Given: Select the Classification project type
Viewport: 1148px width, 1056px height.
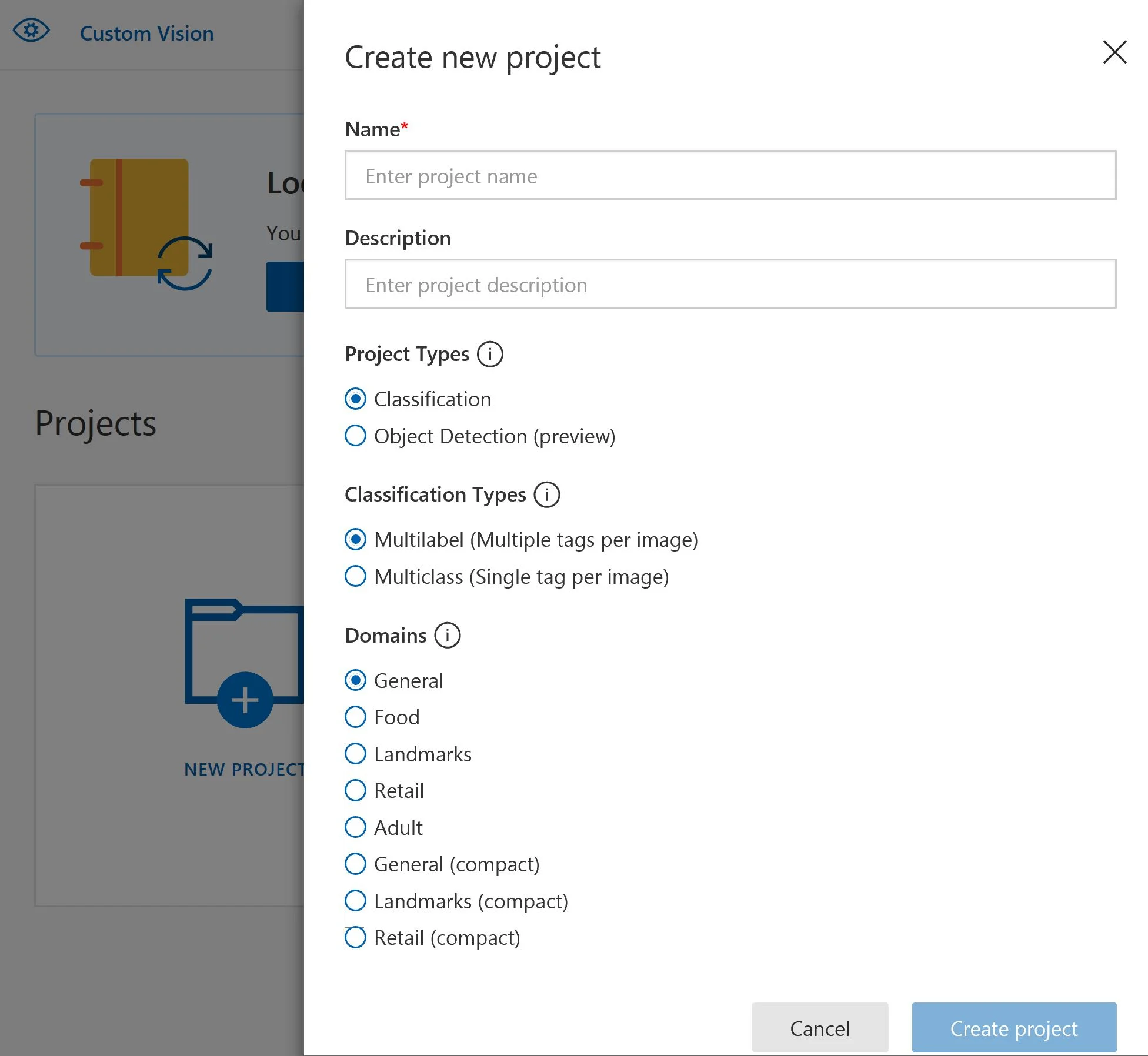Looking at the screenshot, I should (355, 399).
